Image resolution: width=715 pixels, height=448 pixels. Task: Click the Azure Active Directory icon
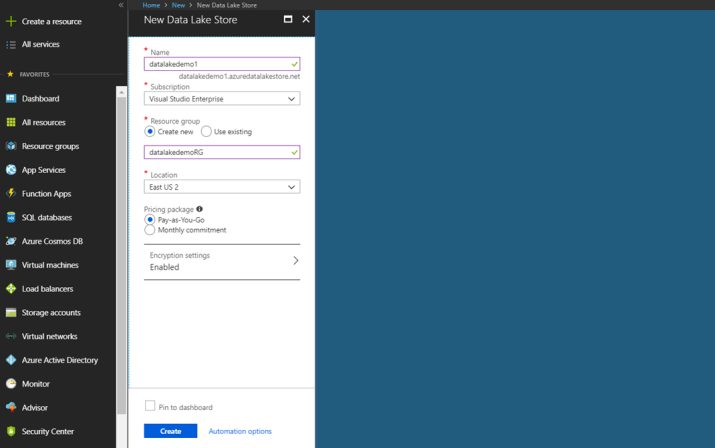[11, 360]
